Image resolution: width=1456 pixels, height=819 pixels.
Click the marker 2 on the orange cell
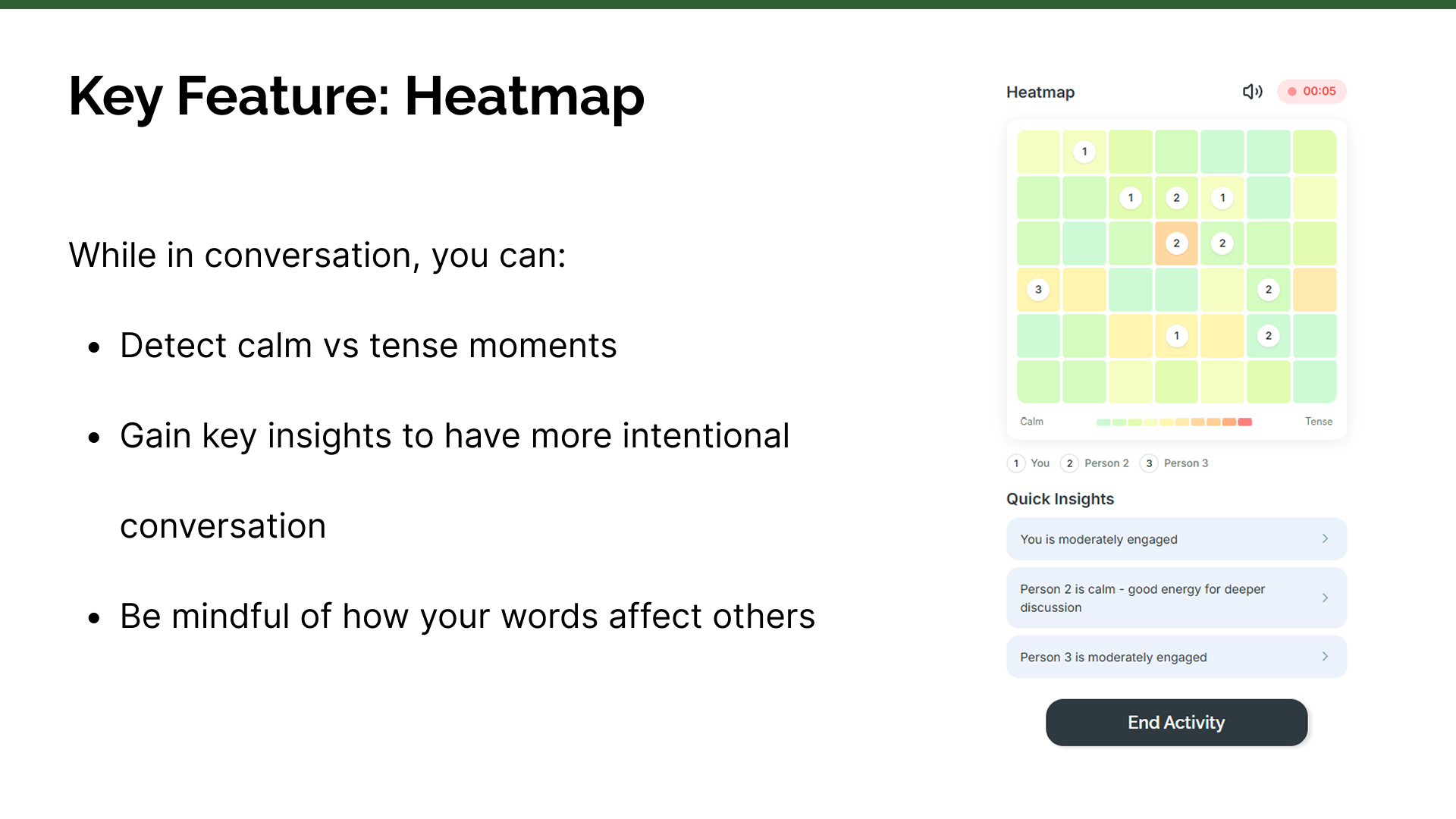pyautogui.click(x=1176, y=243)
